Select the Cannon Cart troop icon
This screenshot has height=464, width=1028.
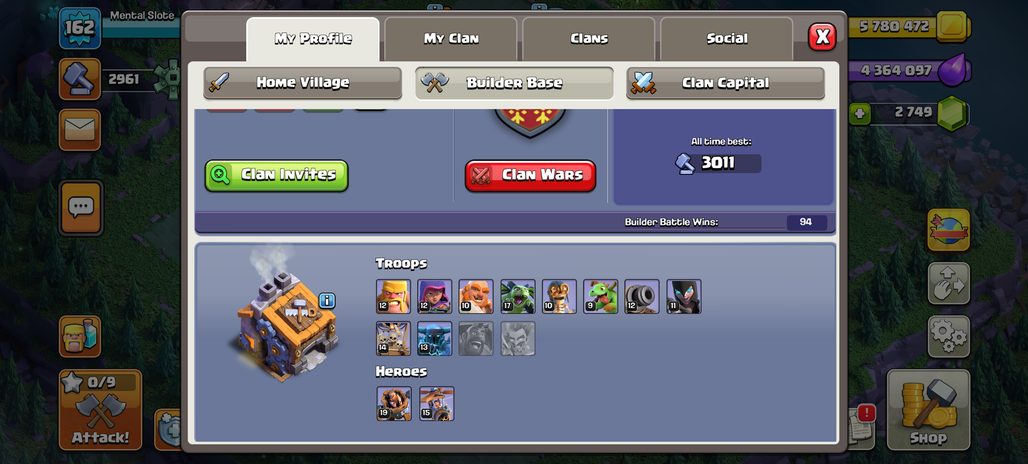[x=642, y=296]
